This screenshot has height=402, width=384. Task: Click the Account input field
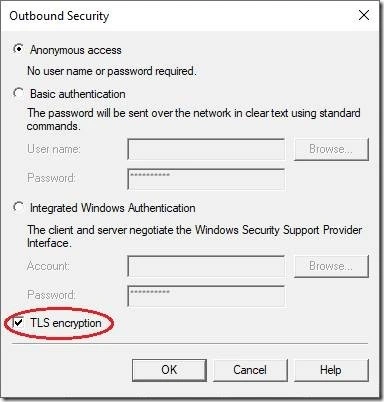click(206, 266)
